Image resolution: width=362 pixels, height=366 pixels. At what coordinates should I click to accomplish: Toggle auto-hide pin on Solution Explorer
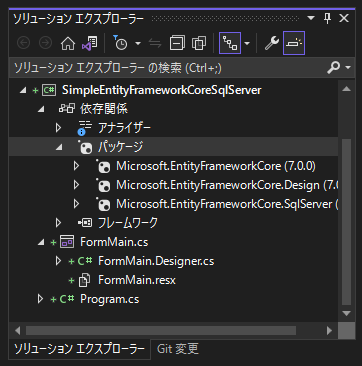327,19
